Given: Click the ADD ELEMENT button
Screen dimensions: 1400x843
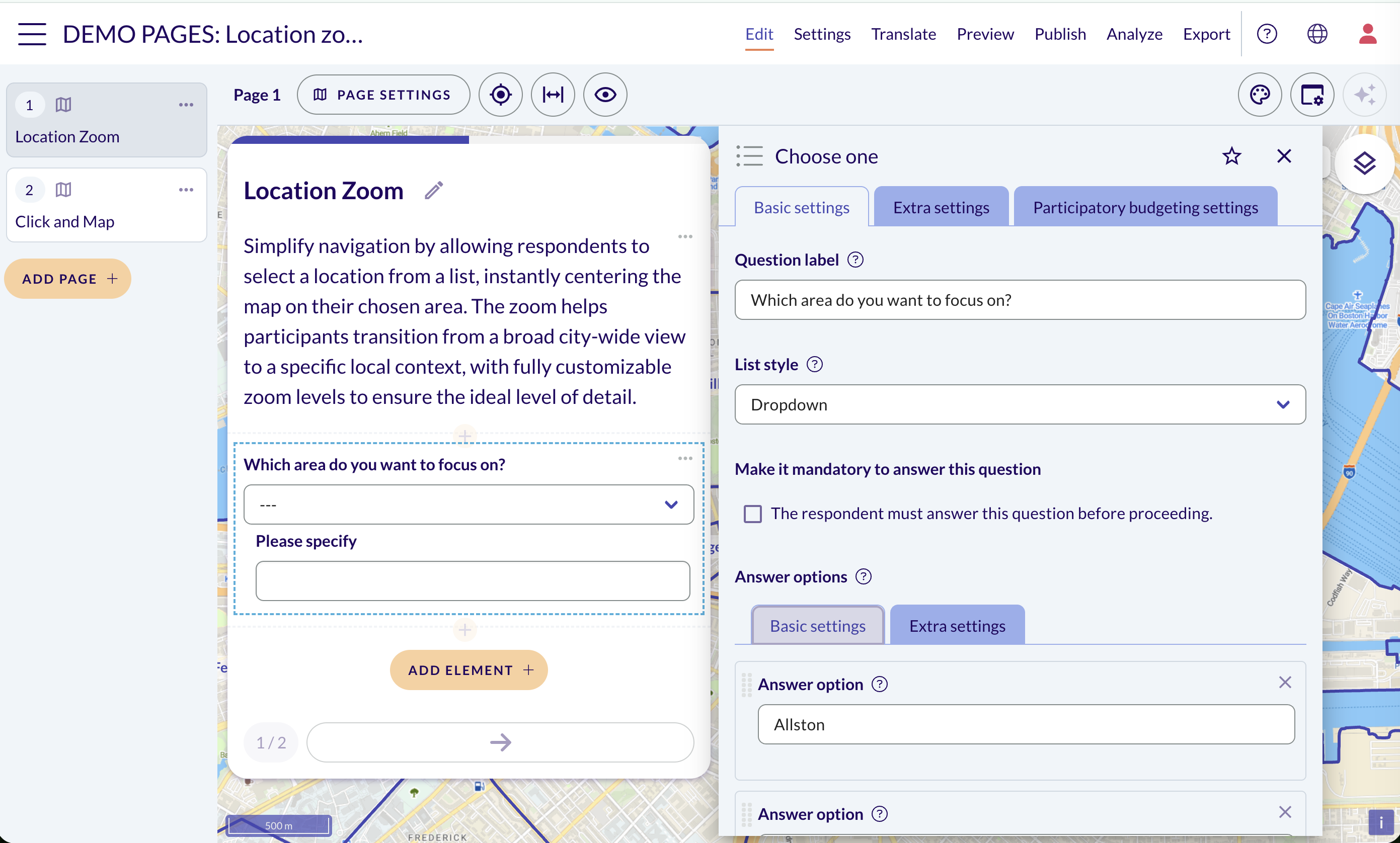Looking at the screenshot, I should (x=468, y=670).
